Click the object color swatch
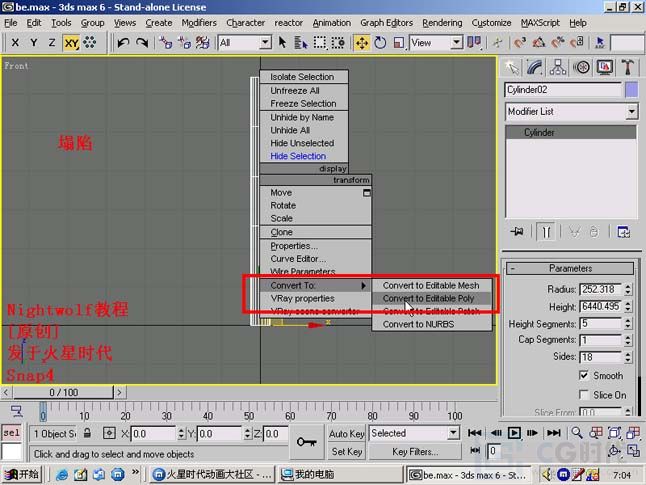646x485 pixels. pyautogui.click(x=631, y=90)
